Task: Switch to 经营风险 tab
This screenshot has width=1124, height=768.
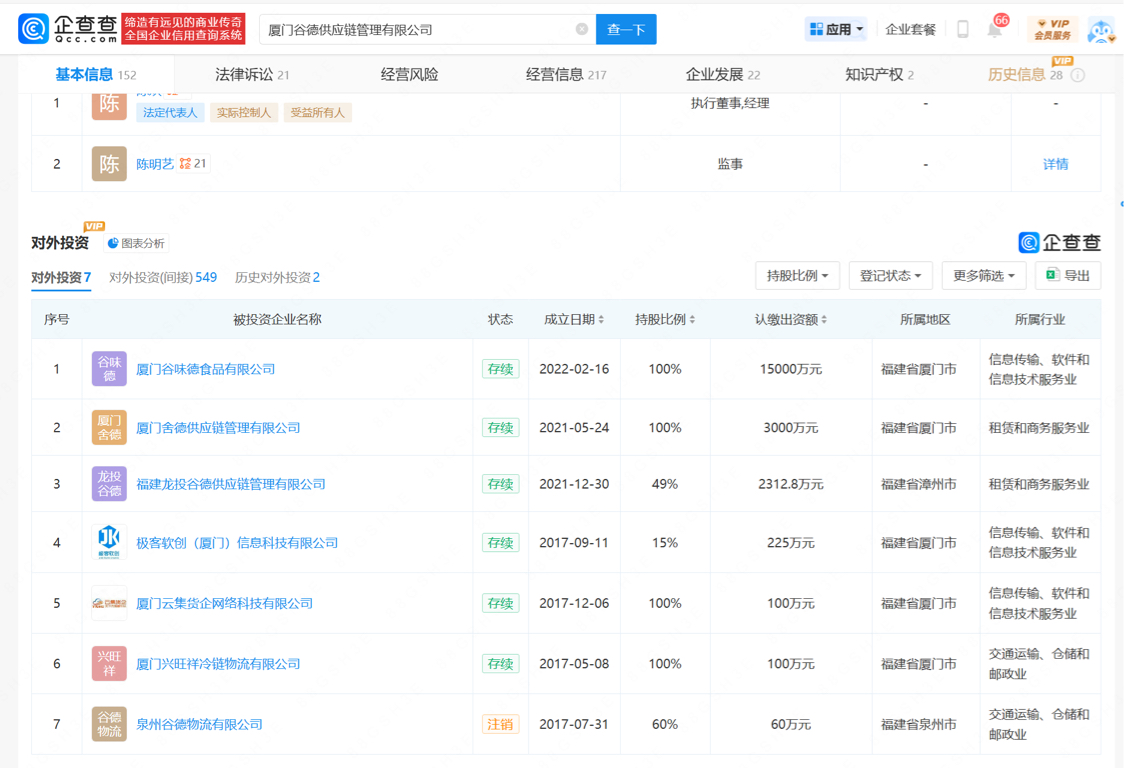Action: 409,75
